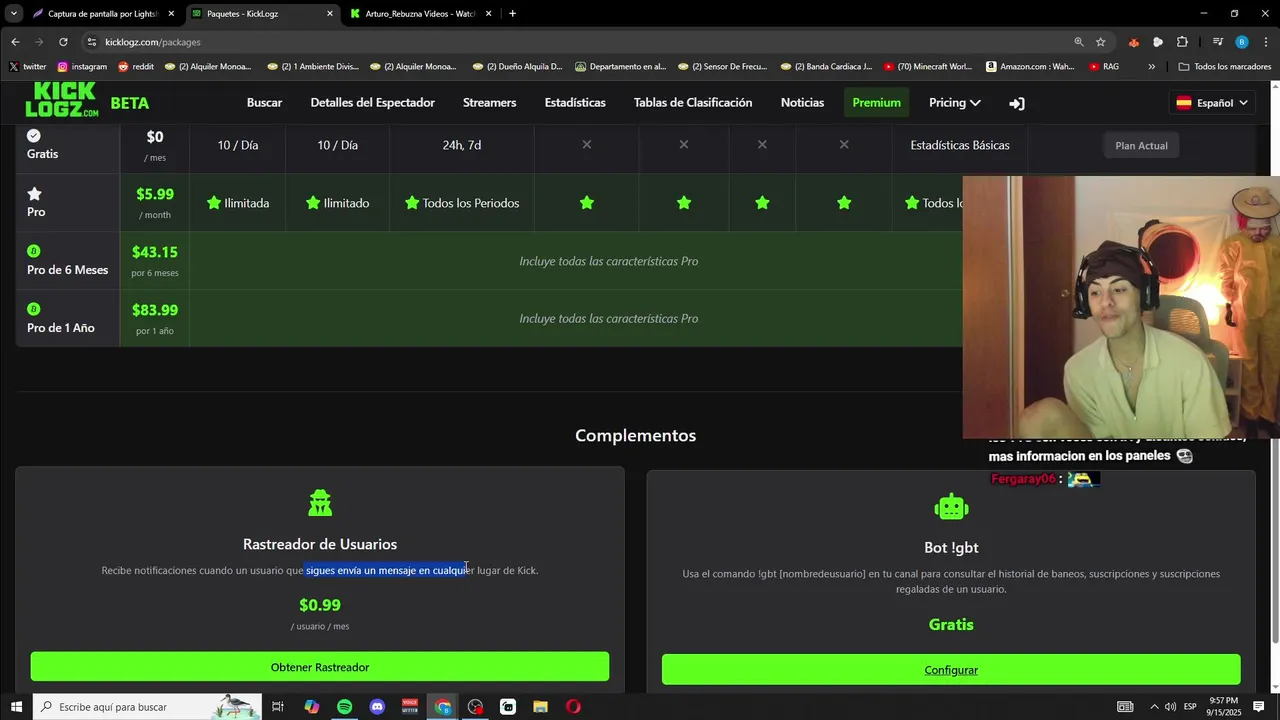The image size is (1280, 720).
Task: Click the Rastreador de Usuarios spy icon
Action: point(320,503)
